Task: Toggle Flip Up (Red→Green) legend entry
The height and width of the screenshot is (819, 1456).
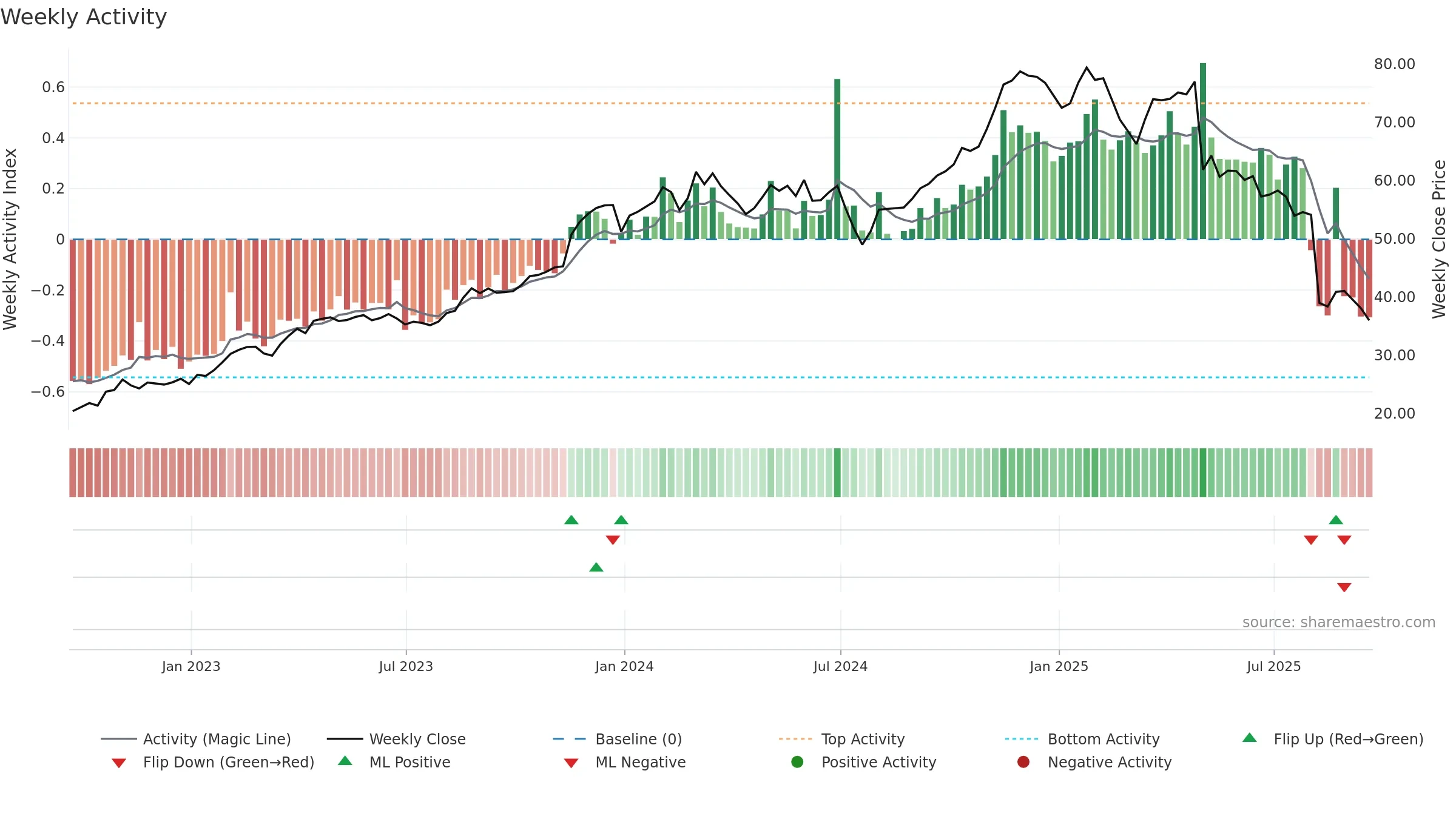Action: [1333, 739]
